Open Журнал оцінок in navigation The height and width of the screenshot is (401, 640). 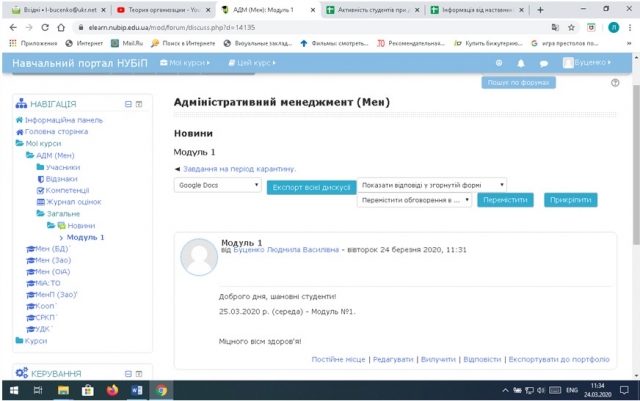tap(73, 202)
